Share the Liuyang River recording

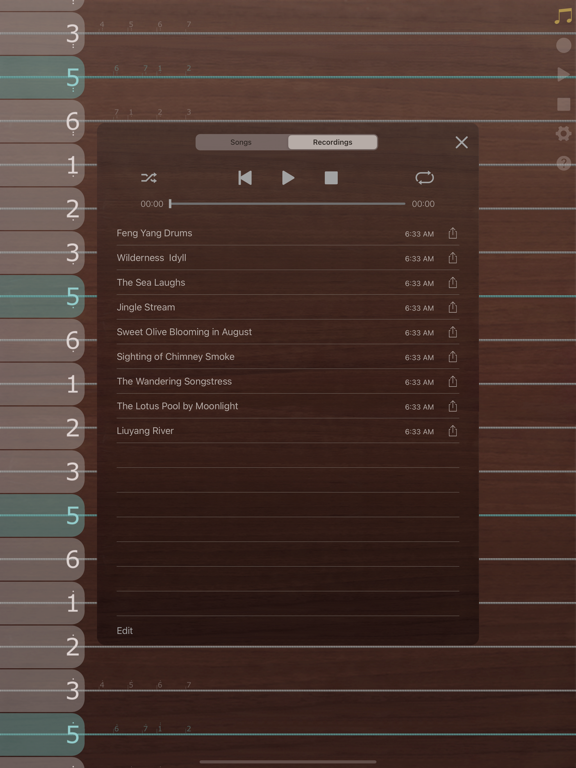click(x=453, y=431)
